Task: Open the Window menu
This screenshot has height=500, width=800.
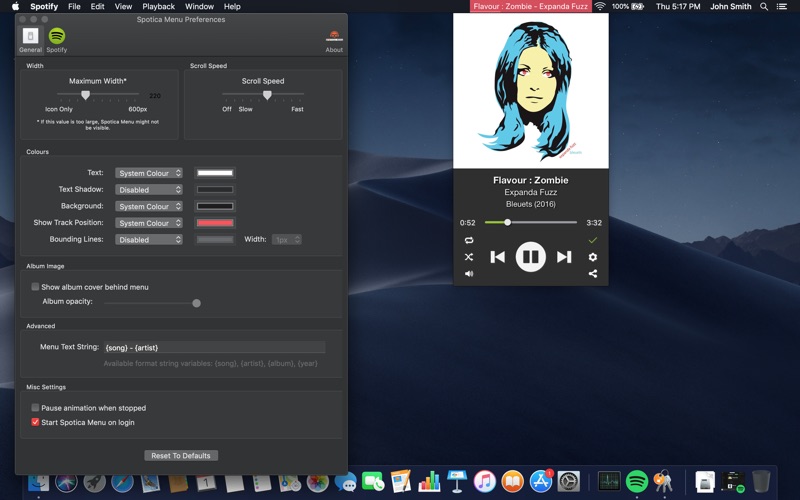Action: tap(199, 7)
